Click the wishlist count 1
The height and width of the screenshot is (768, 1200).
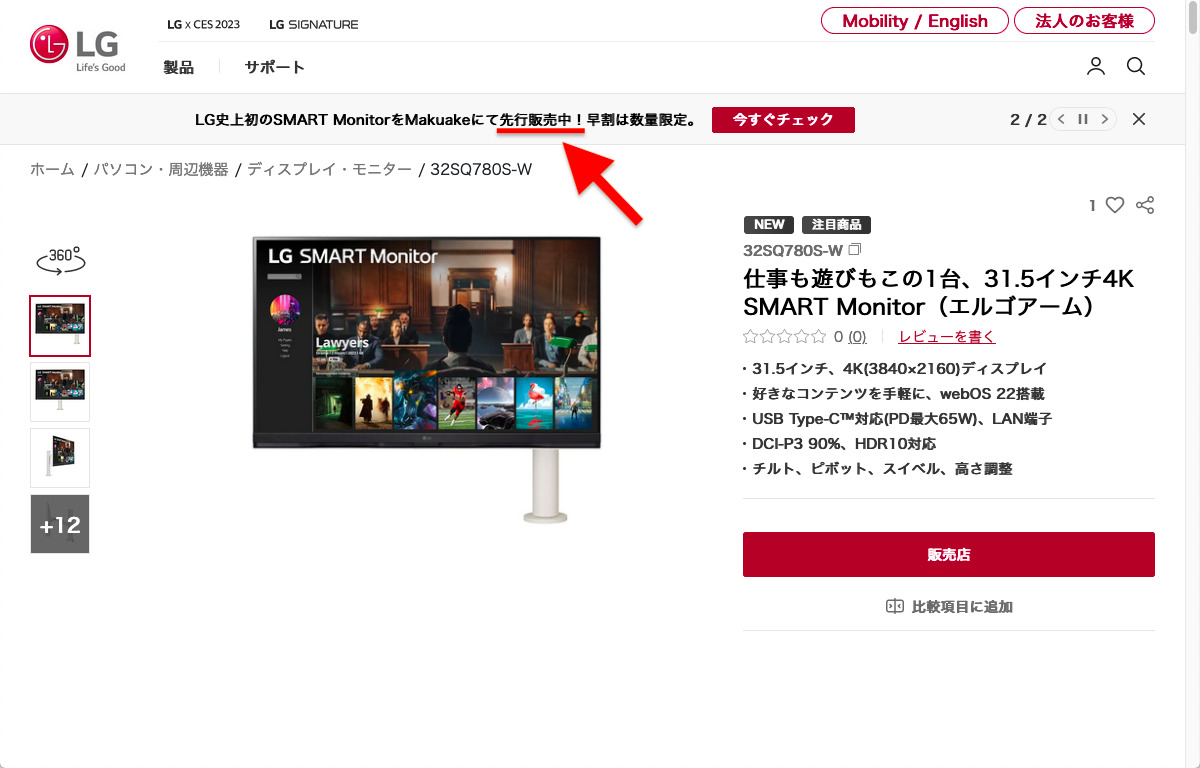tap(1093, 205)
